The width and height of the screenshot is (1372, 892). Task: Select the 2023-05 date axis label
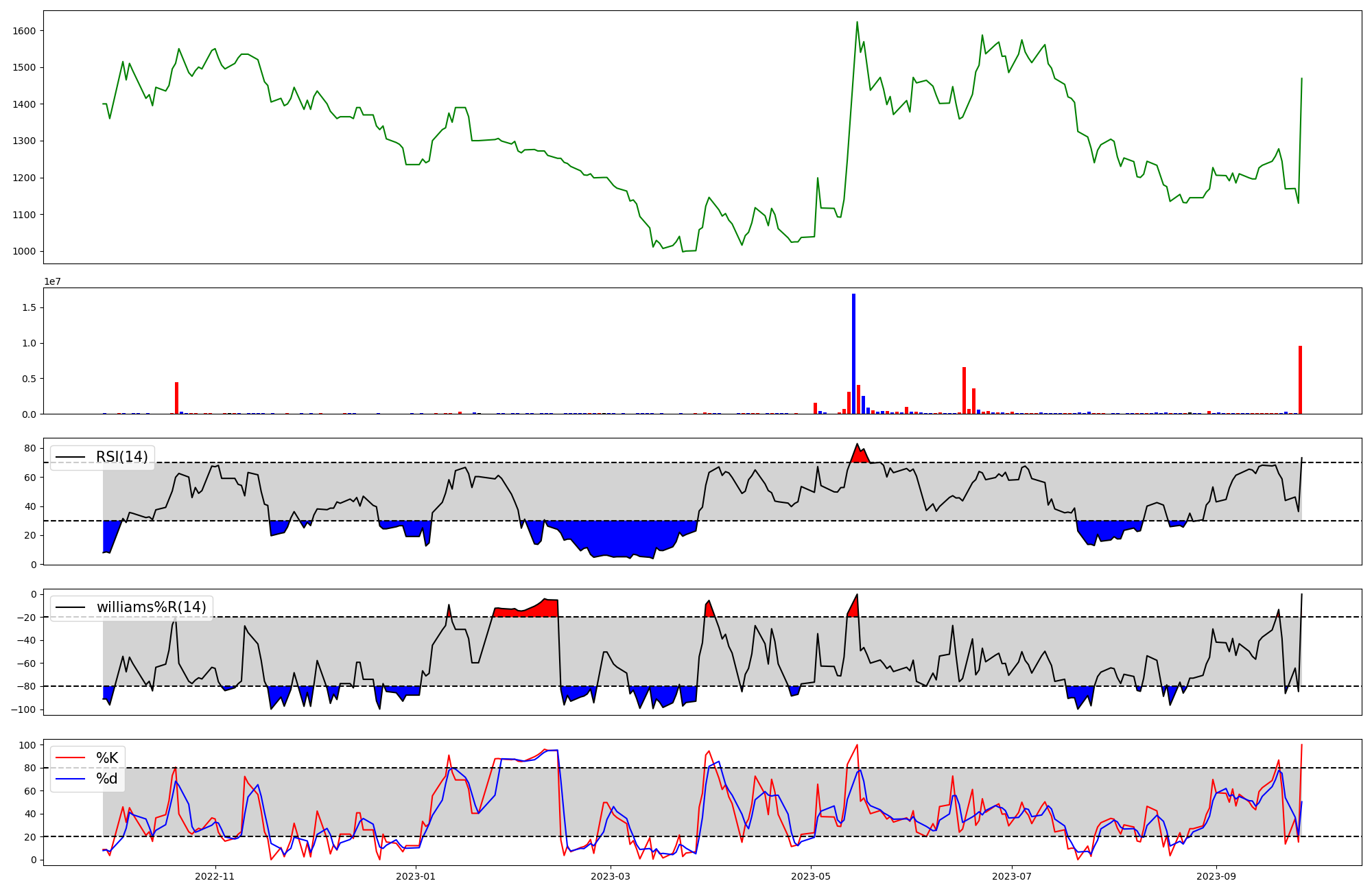point(811,876)
